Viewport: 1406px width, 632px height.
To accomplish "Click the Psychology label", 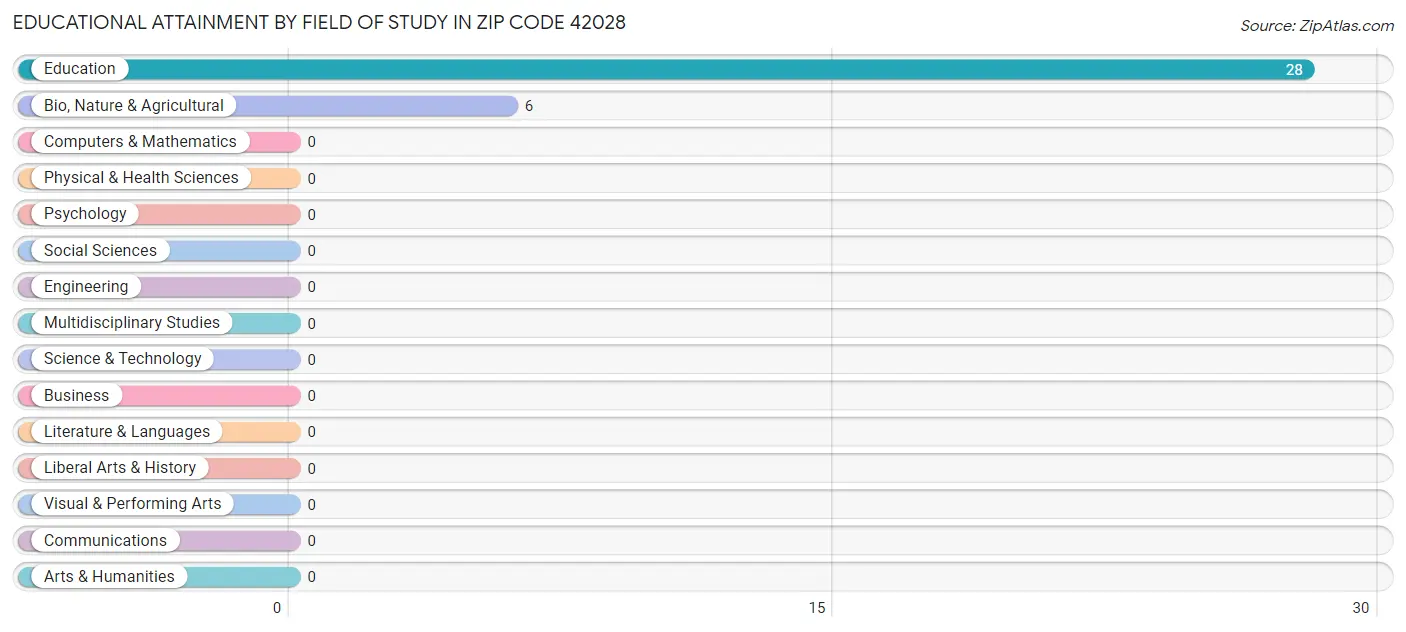I will (85, 214).
